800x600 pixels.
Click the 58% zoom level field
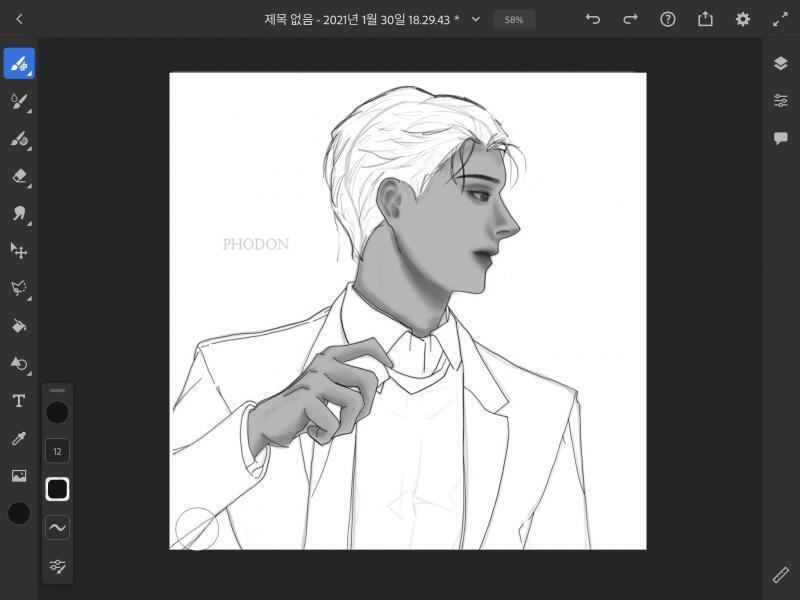tap(514, 20)
